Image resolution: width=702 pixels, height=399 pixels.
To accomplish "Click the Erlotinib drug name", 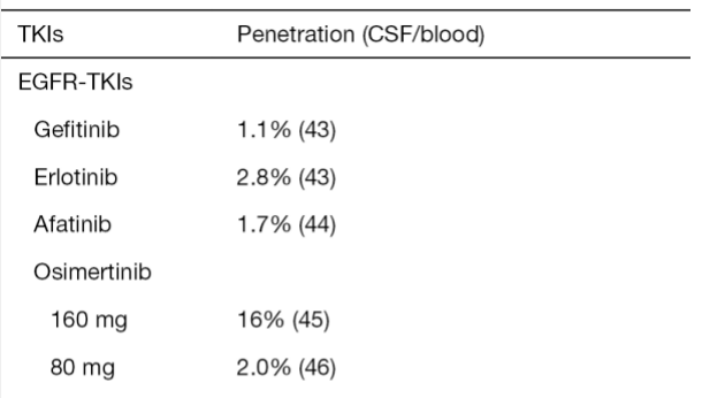I will tap(76, 177).
